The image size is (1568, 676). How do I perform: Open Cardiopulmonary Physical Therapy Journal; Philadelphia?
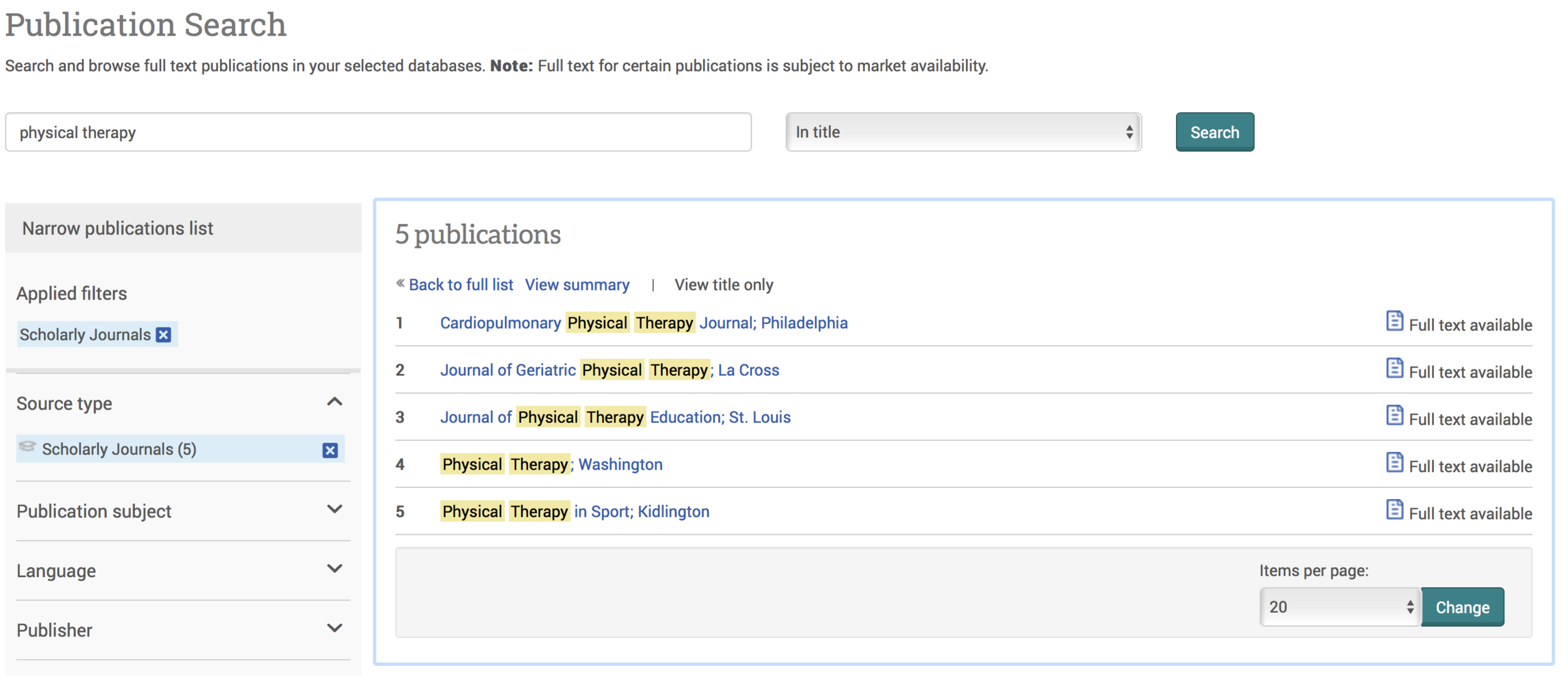click(x=644, y=323)
